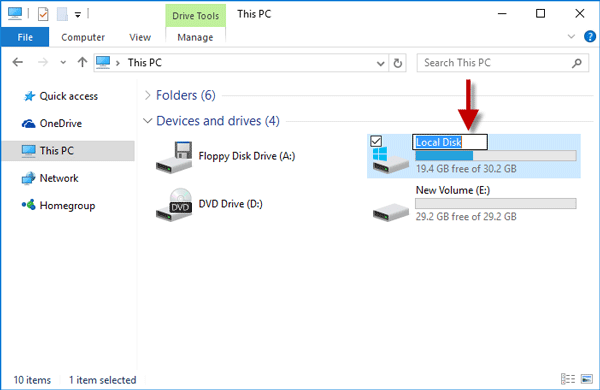Select This PC in navigation pane
Image resolution: width=600 pixels, height=390 pixels.
tap(68, 151)
